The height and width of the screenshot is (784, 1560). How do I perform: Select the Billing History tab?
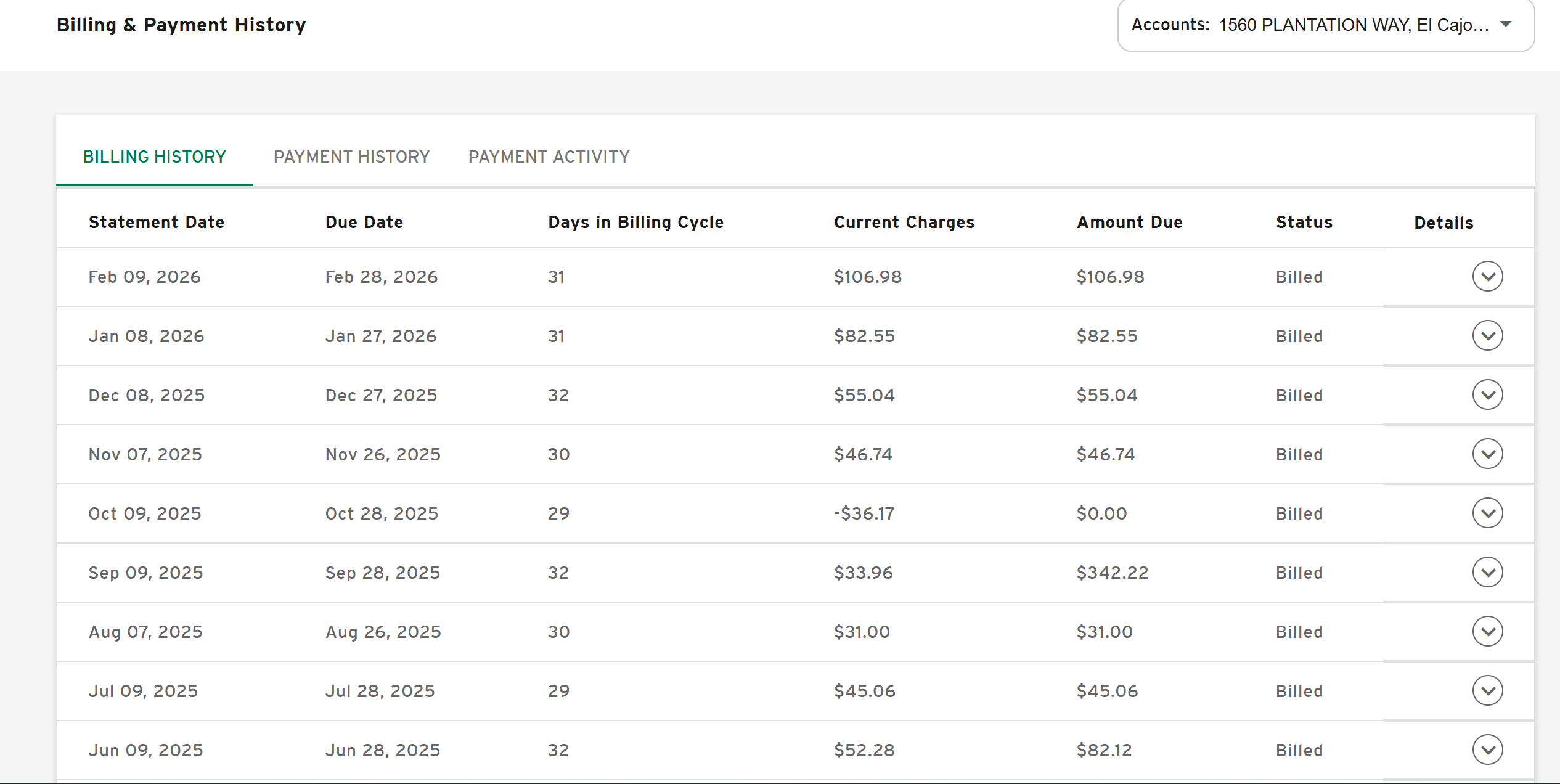[155, 157]
